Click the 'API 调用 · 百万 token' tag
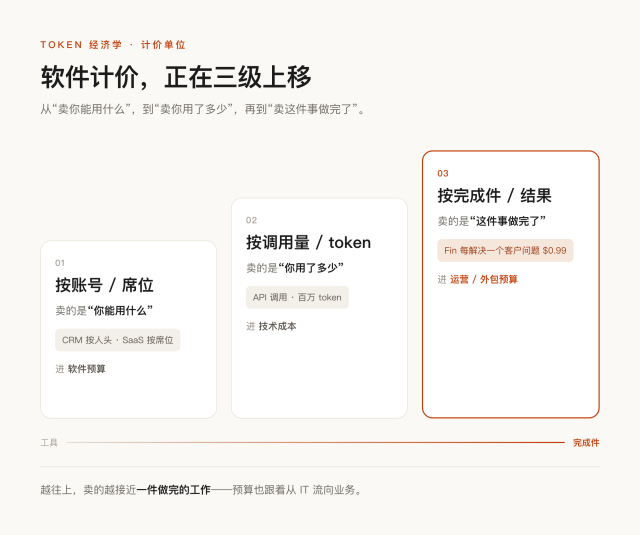640x535 pixels. point(297,297)
